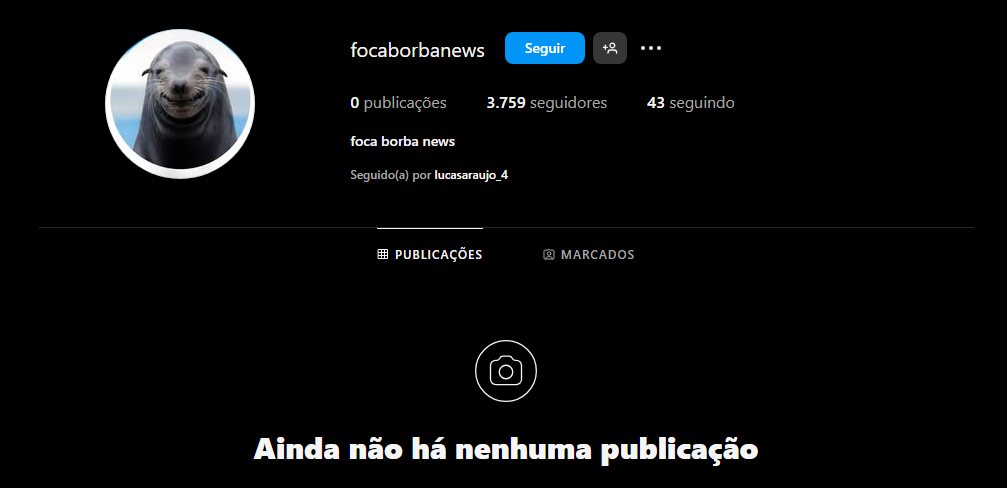This screenshot has height=488, width=1007.
Task: Open the 3.759 seguidores list
Action: point(547,103)
